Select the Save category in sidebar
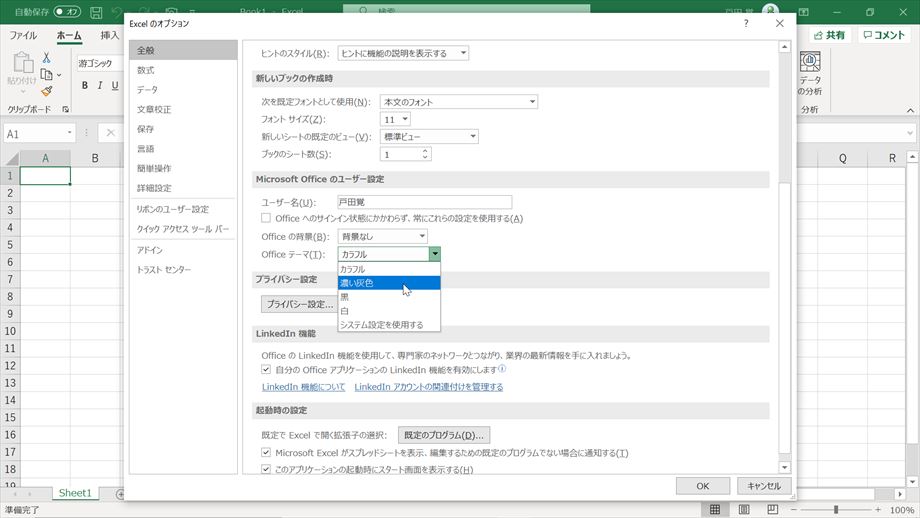 183,129
